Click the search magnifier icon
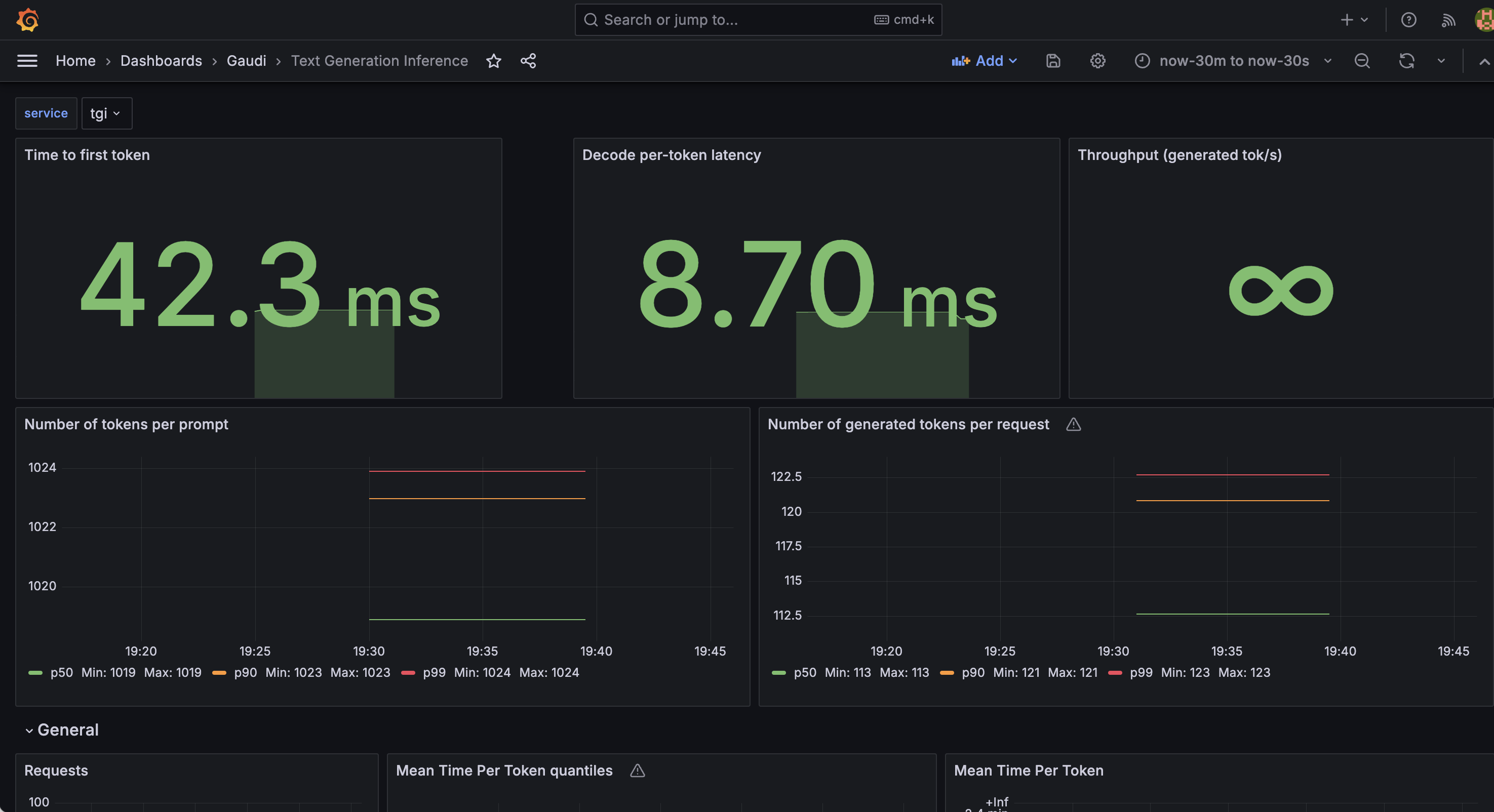Screen dimensions: 1494x812 click(591, 20)
